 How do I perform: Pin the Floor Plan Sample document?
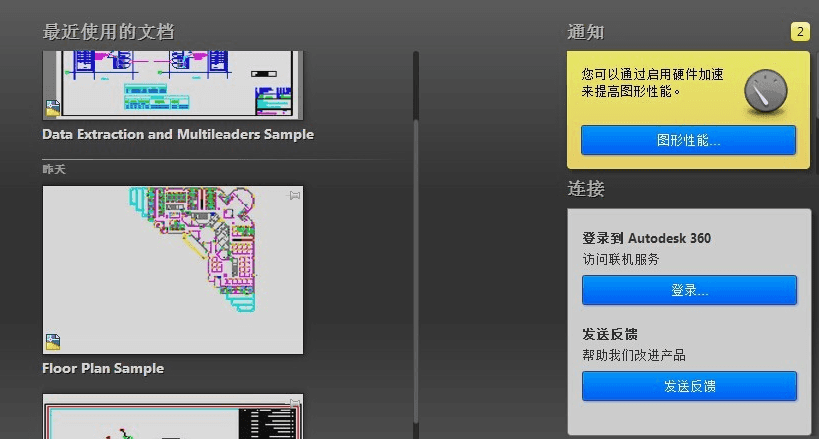coord(294,196)
